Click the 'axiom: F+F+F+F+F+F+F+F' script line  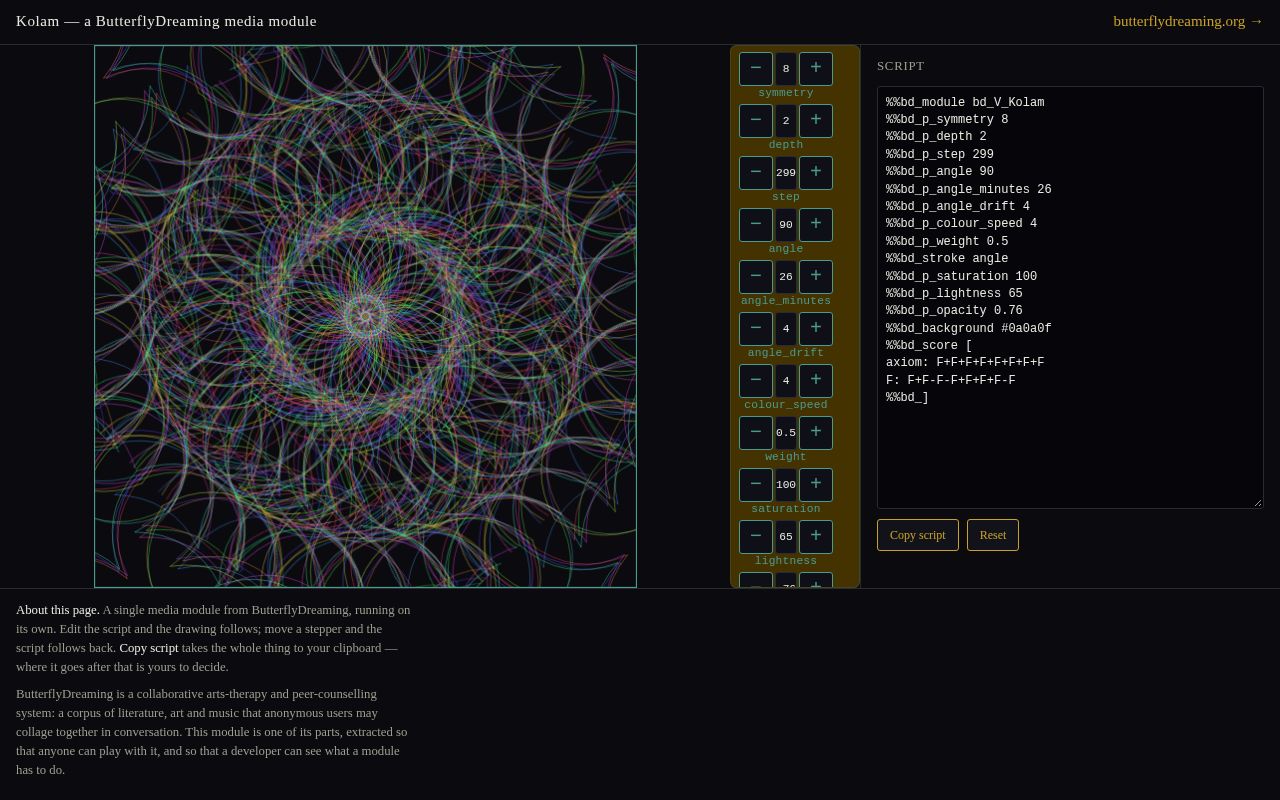[x=965, y=363]
